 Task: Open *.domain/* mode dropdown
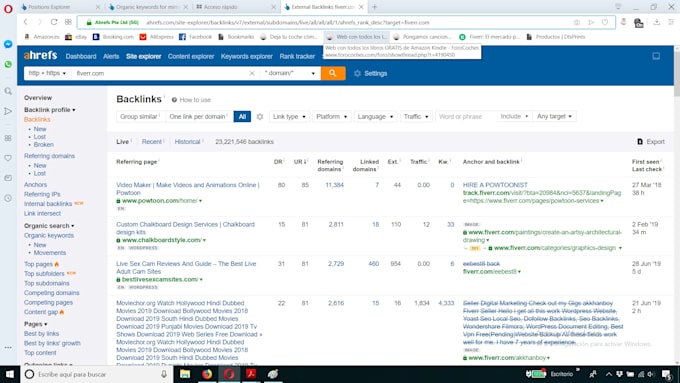pos(289,73)
